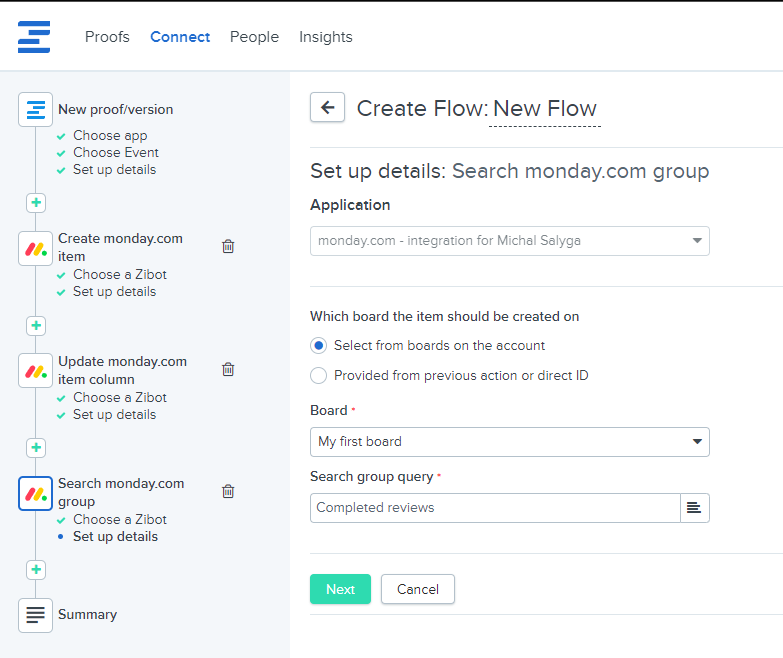Edit the flow name 'New Flow'
Image resolution: width=783 pixels, height=658 pixels.
tap(545, 109)
